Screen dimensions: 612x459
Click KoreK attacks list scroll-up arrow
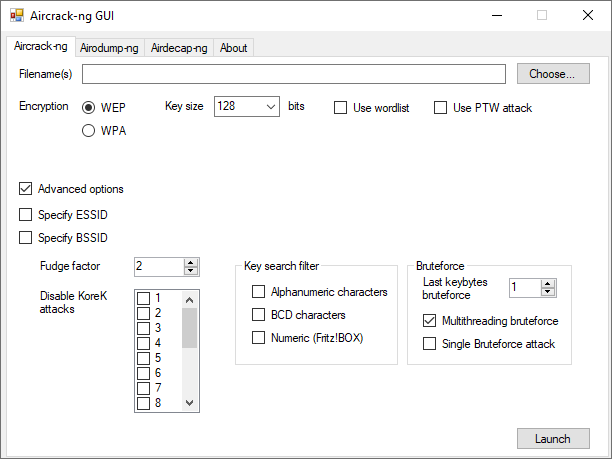point(189,300)
